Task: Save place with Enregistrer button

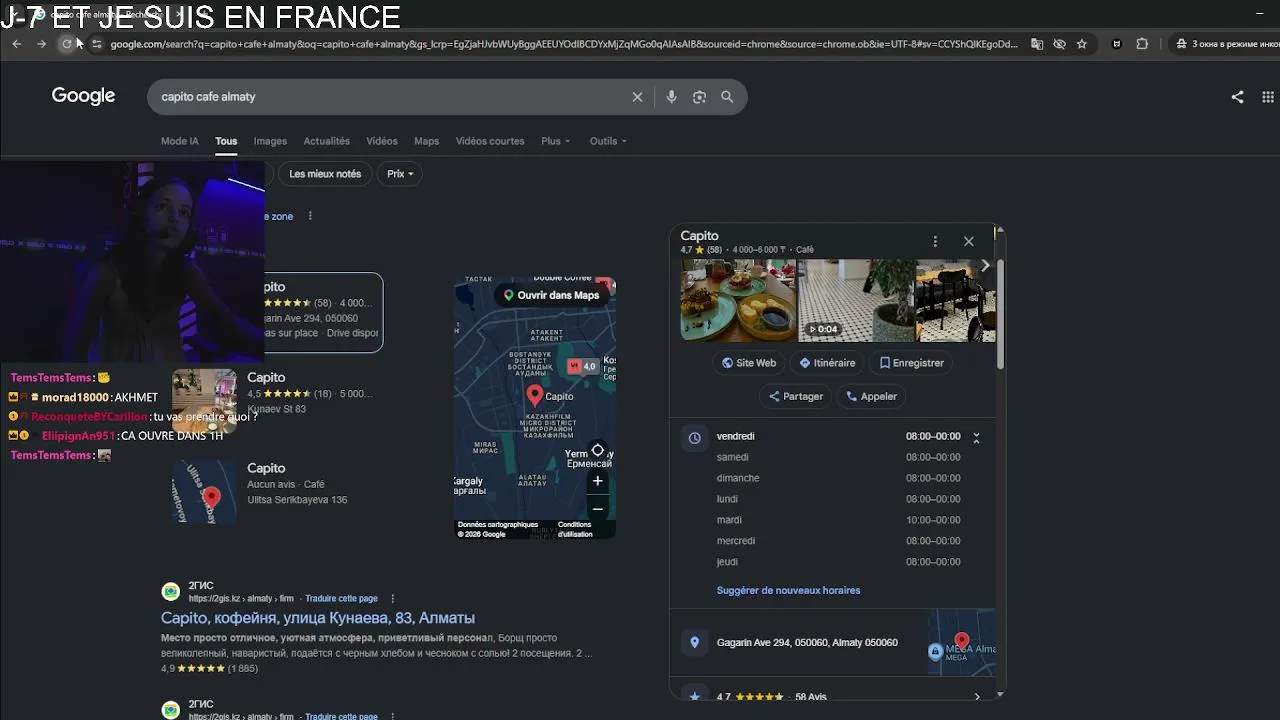Action: click(x=911, y=363)
